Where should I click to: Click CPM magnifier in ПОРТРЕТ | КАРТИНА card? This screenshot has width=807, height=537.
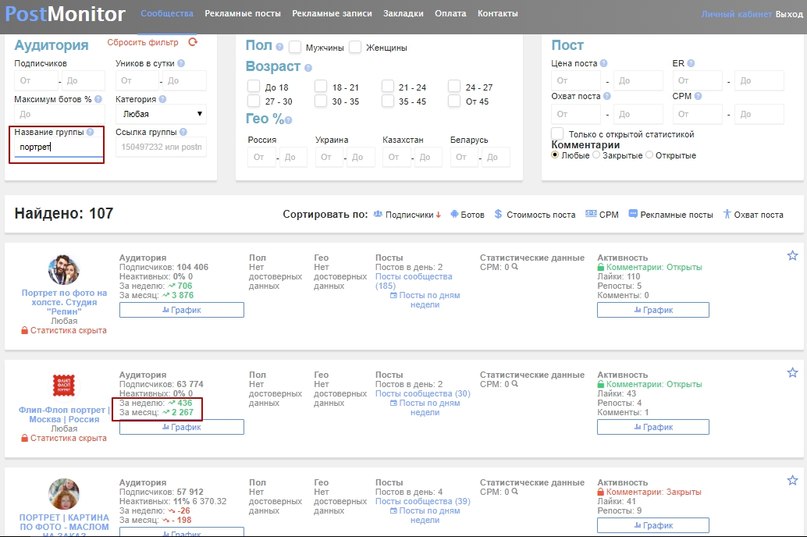[515, 492]
